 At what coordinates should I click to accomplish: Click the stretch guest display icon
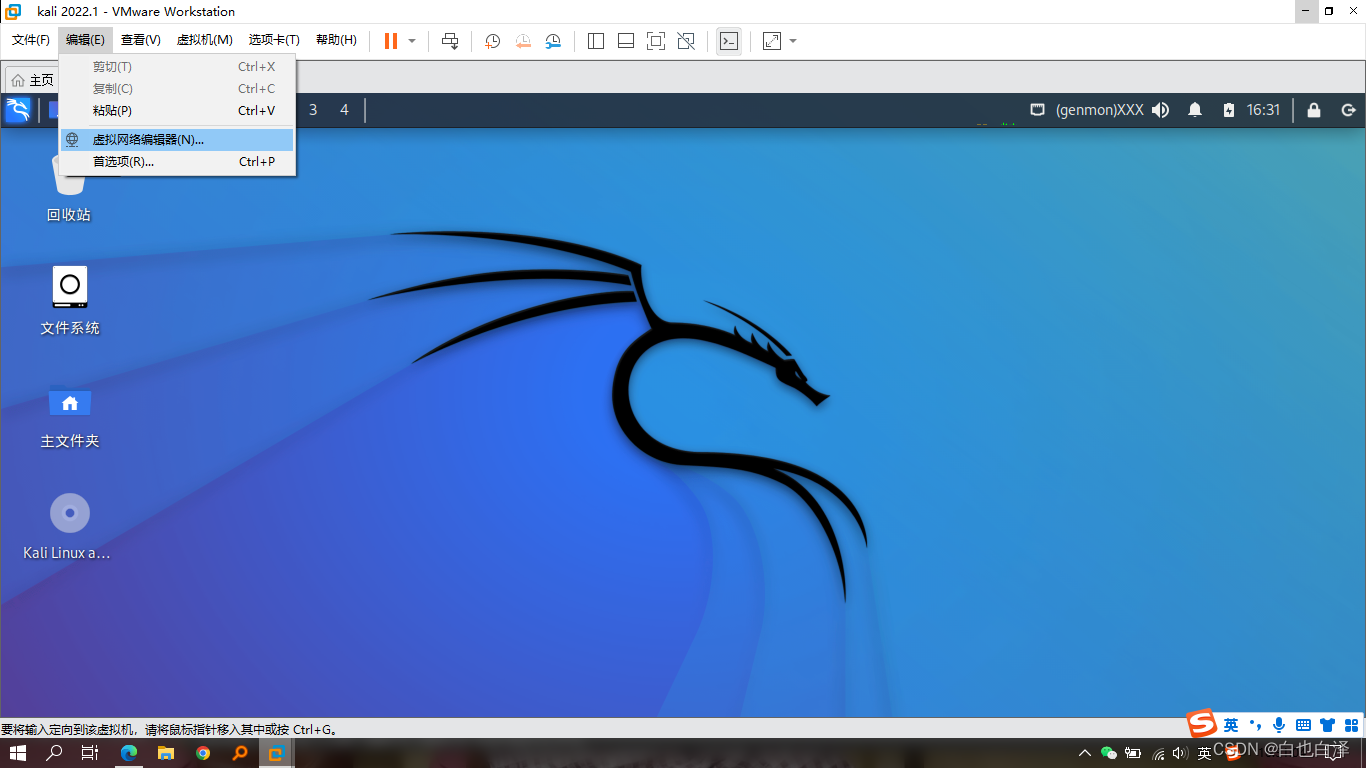772,41
